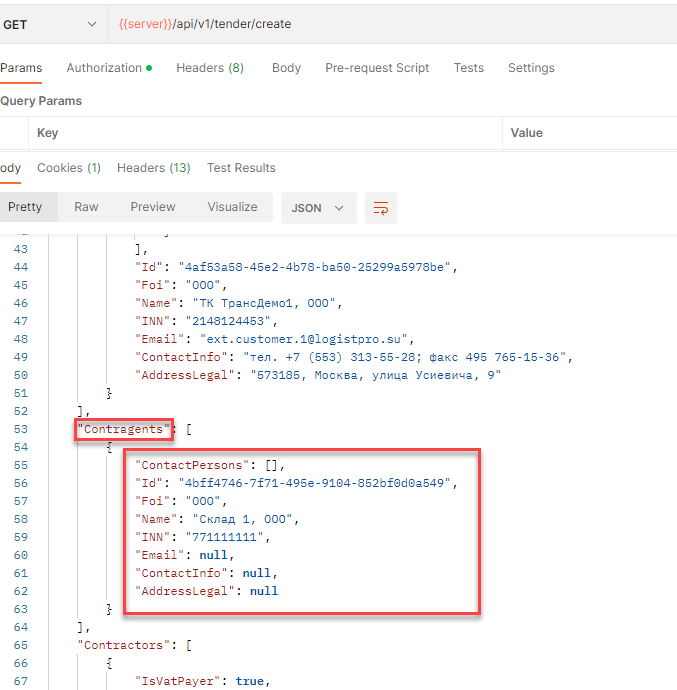
Task: Open the request Body tab
Action: (x=286, y=68)
